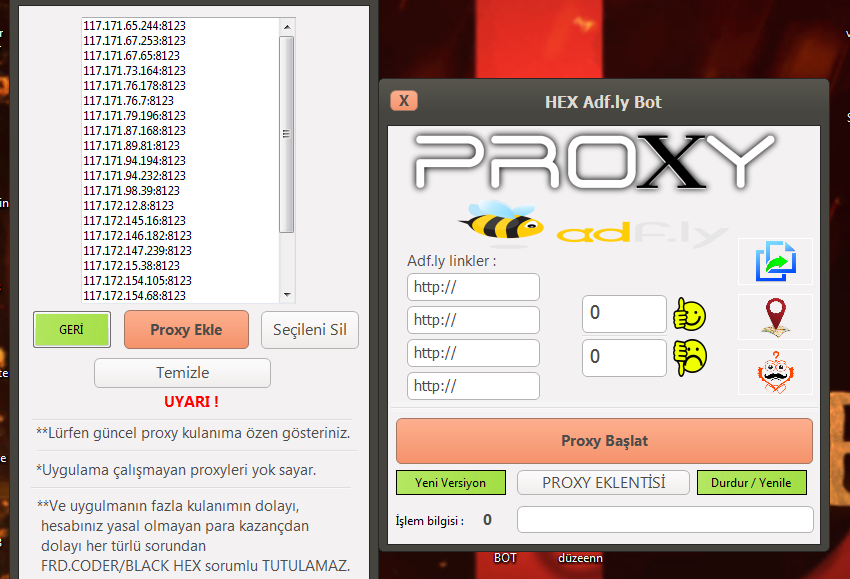
Task: Click the green GERİ button
Action: click(71, 329)
